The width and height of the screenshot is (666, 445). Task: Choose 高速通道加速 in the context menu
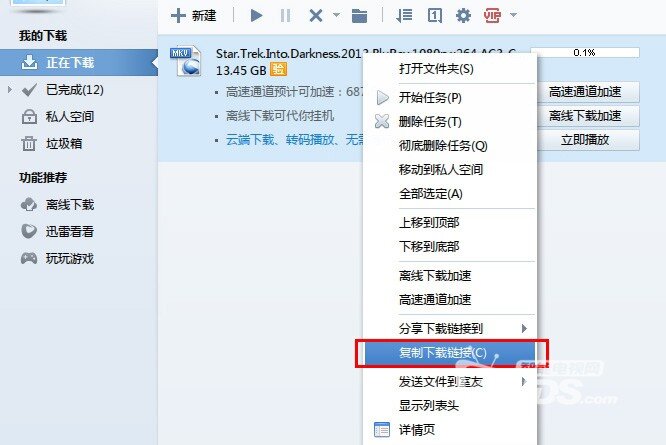pos(450,300)
